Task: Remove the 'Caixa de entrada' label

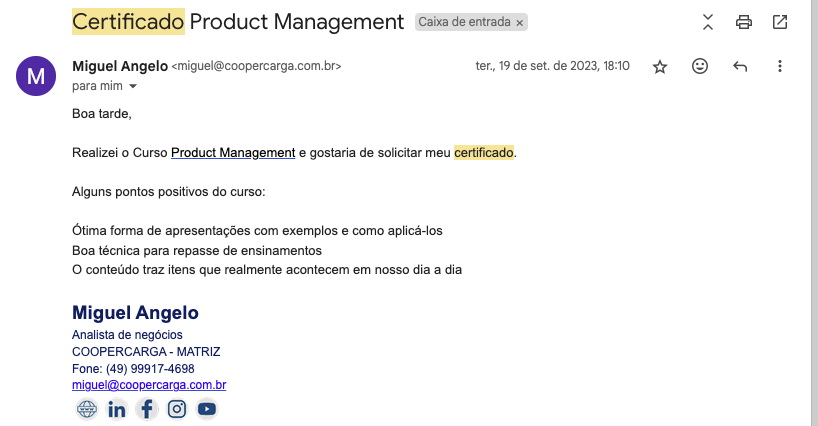Action: (520, 22)
